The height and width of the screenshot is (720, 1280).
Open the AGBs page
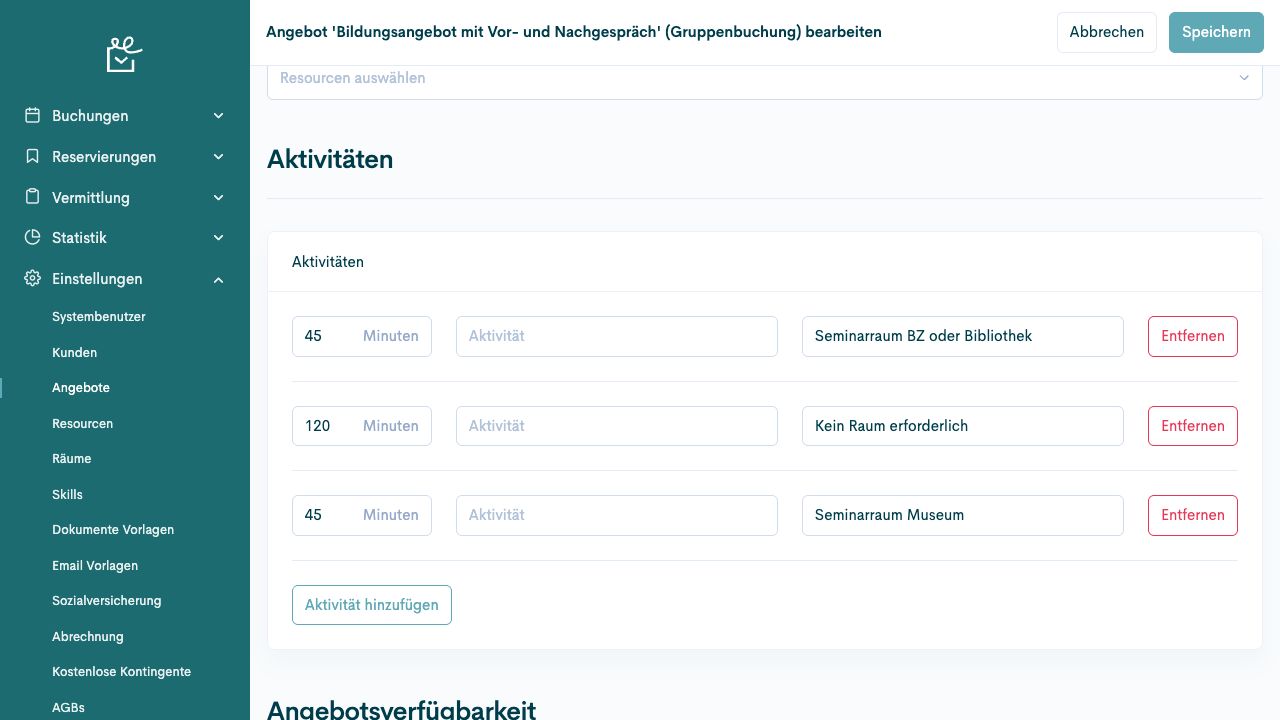tap(68, 708)
